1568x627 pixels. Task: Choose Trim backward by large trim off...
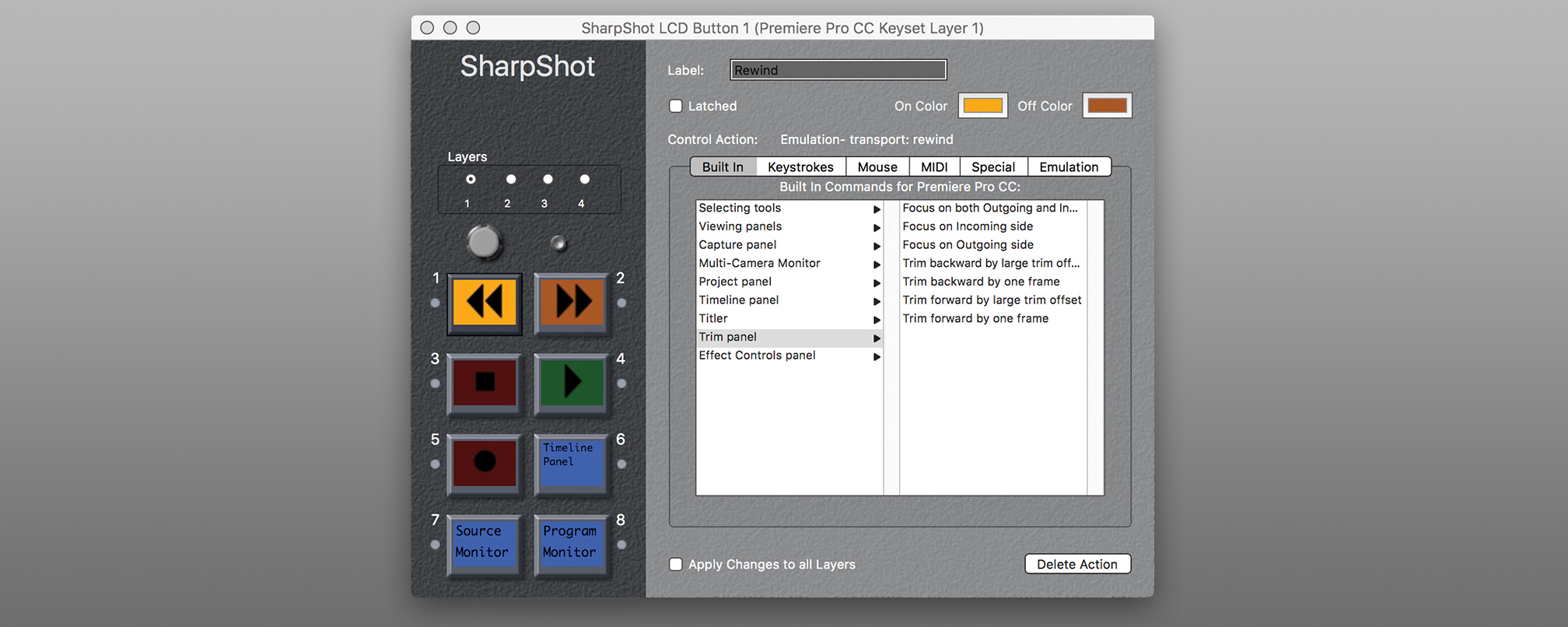click(991, 263)
